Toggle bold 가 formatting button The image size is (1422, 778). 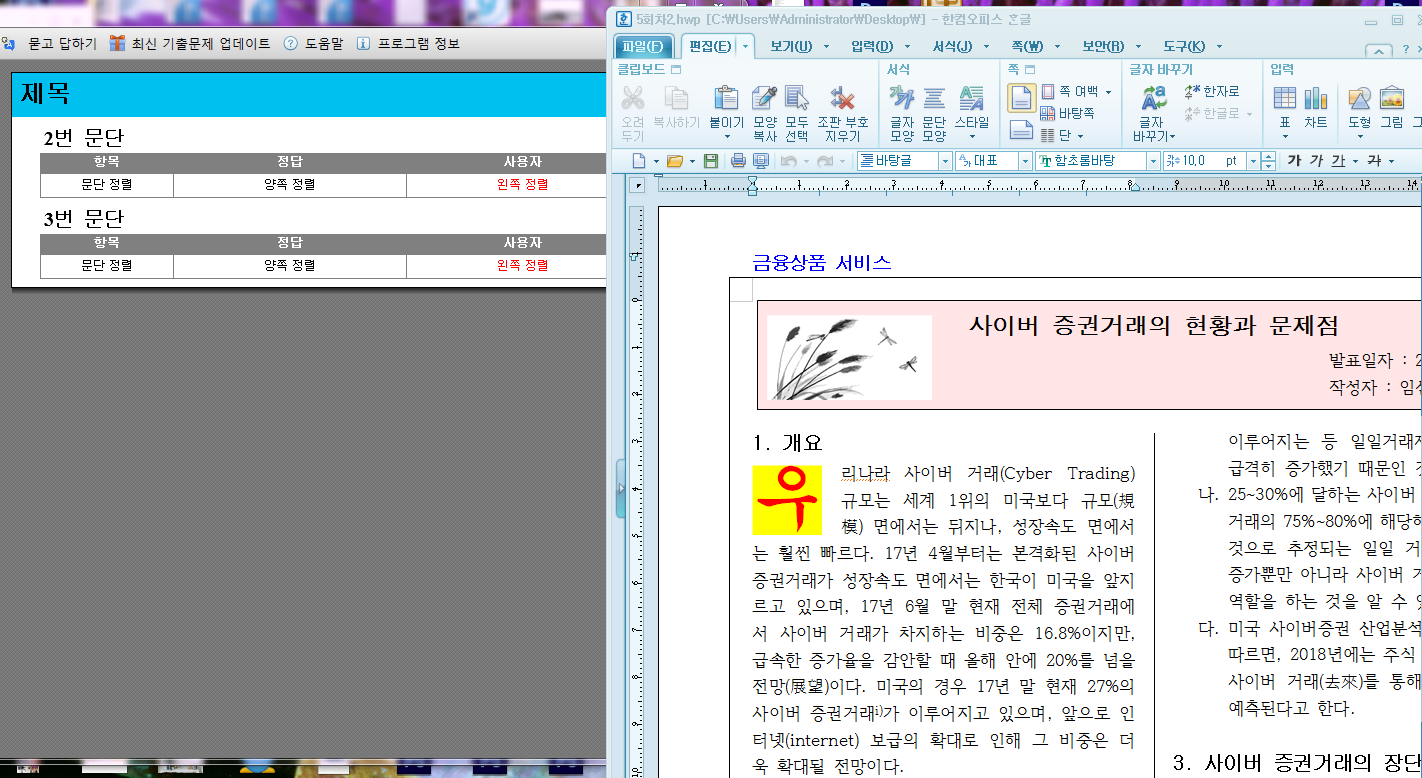(x=1294, y=161)
